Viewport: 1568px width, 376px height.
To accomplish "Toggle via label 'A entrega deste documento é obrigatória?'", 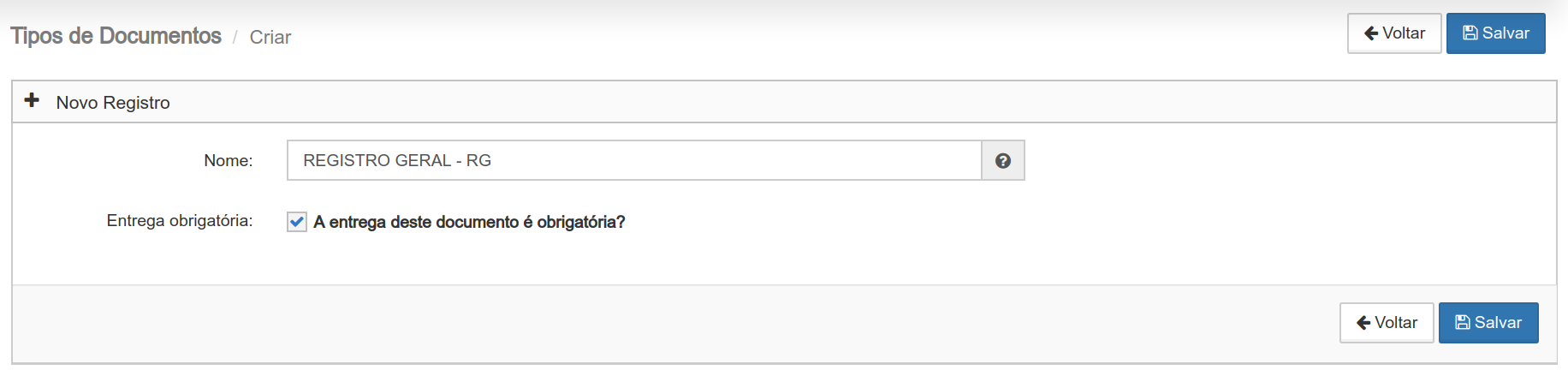I will coord(469,222).
